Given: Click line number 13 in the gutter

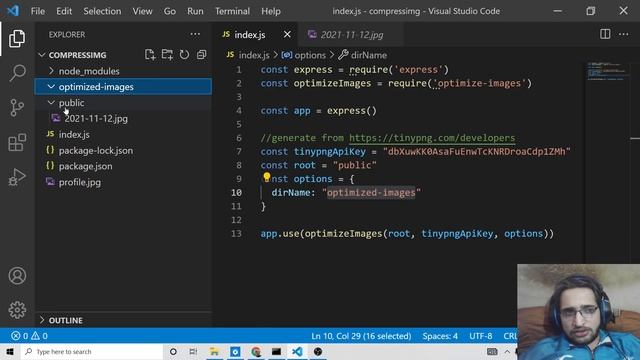Looking at the screenshot, I should (236, 233).
